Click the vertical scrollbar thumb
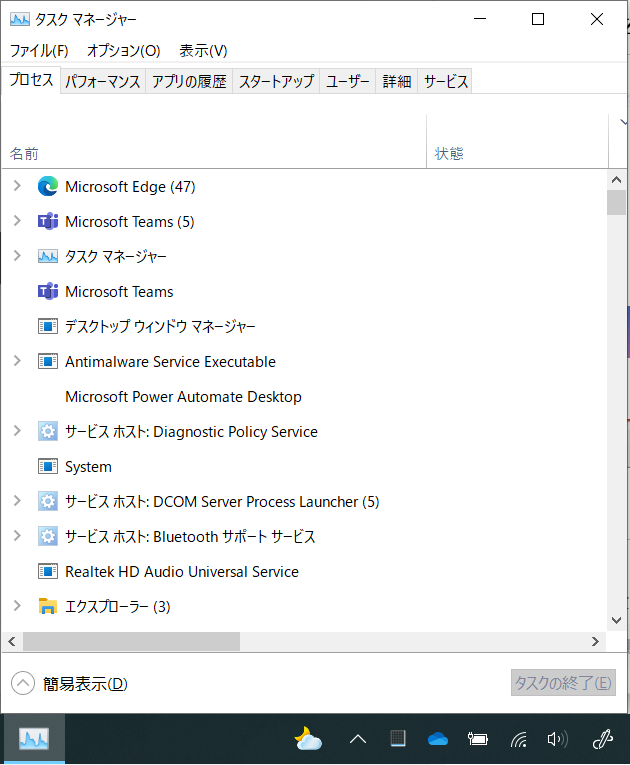630x765 pixels. 616,202
